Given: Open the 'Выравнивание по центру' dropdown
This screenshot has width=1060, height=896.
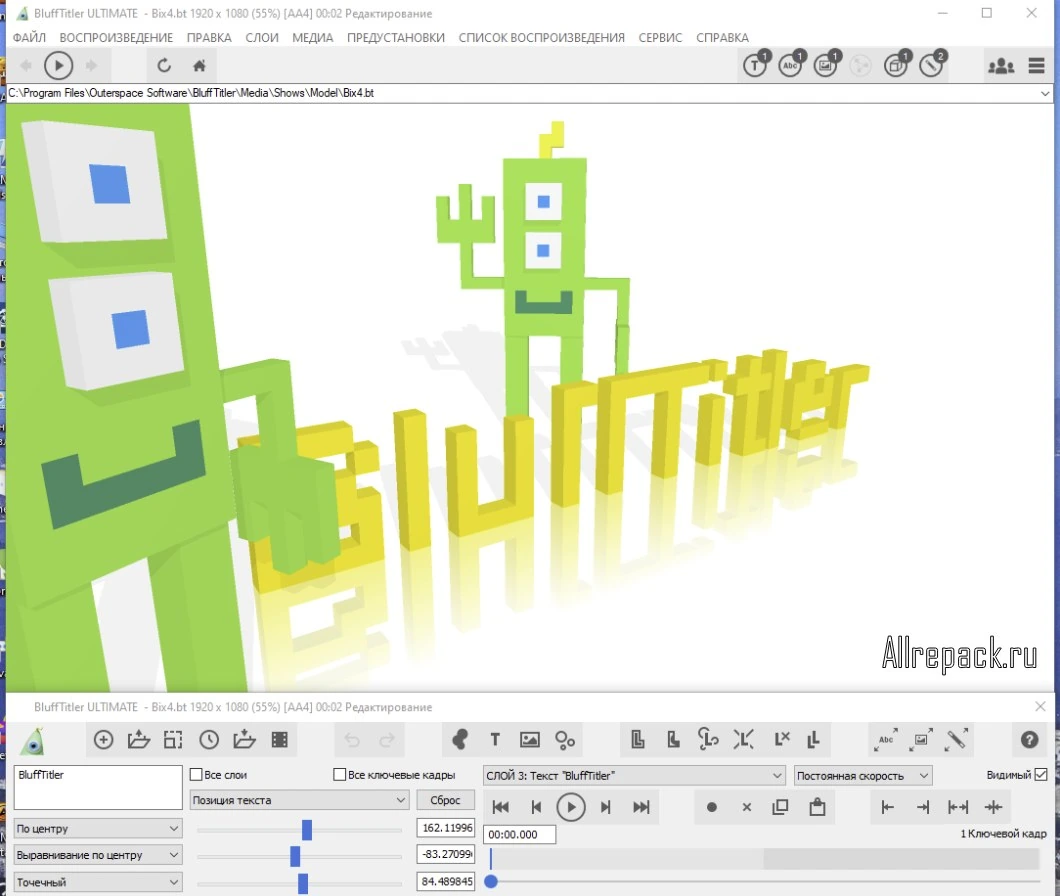Looking at the screenshot, I should pyautogui.click(x=98, y=855).
